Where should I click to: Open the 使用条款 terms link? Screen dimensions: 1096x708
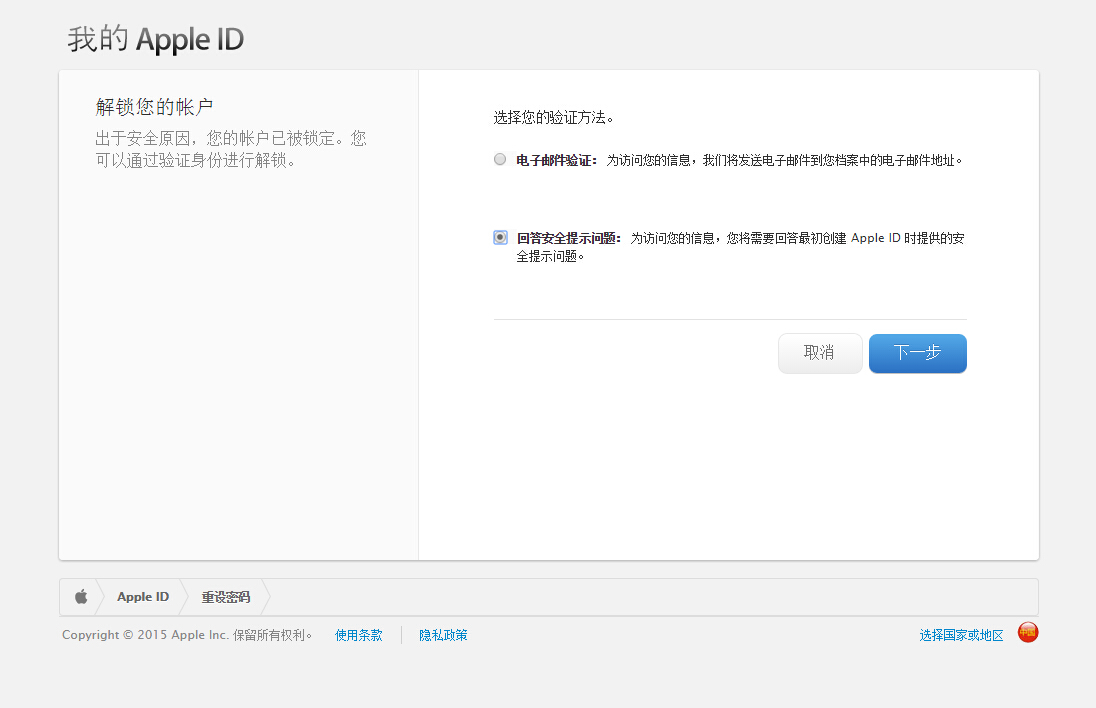click(x=359, y=635)
